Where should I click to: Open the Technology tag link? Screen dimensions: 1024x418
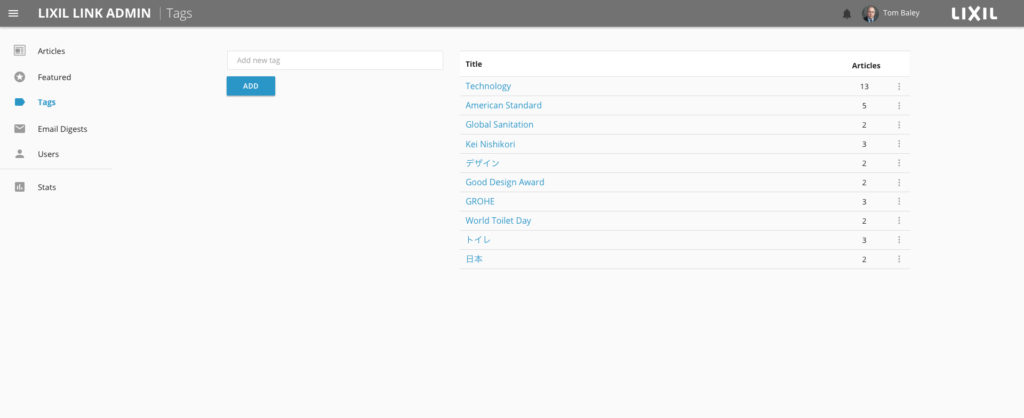click(488, 86)
